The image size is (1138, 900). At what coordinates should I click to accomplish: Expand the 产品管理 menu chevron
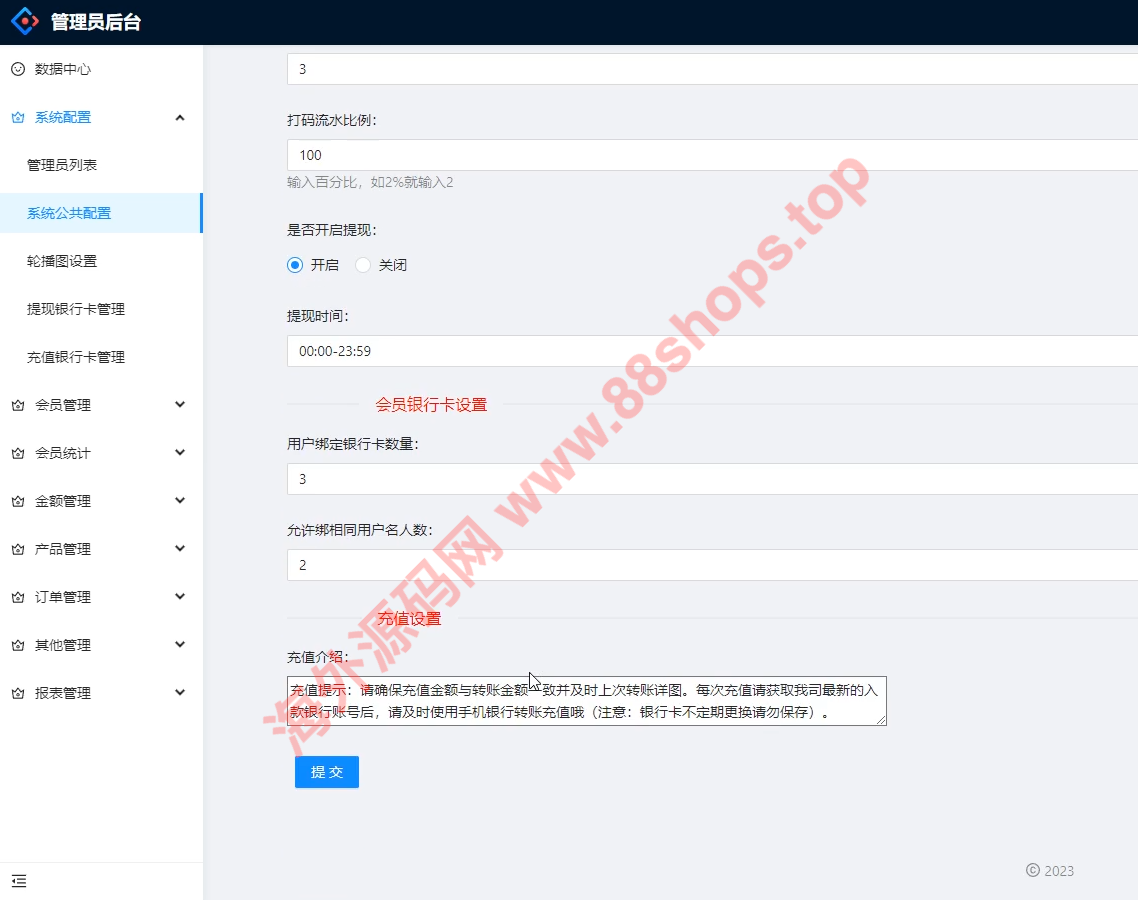[180, 549]
